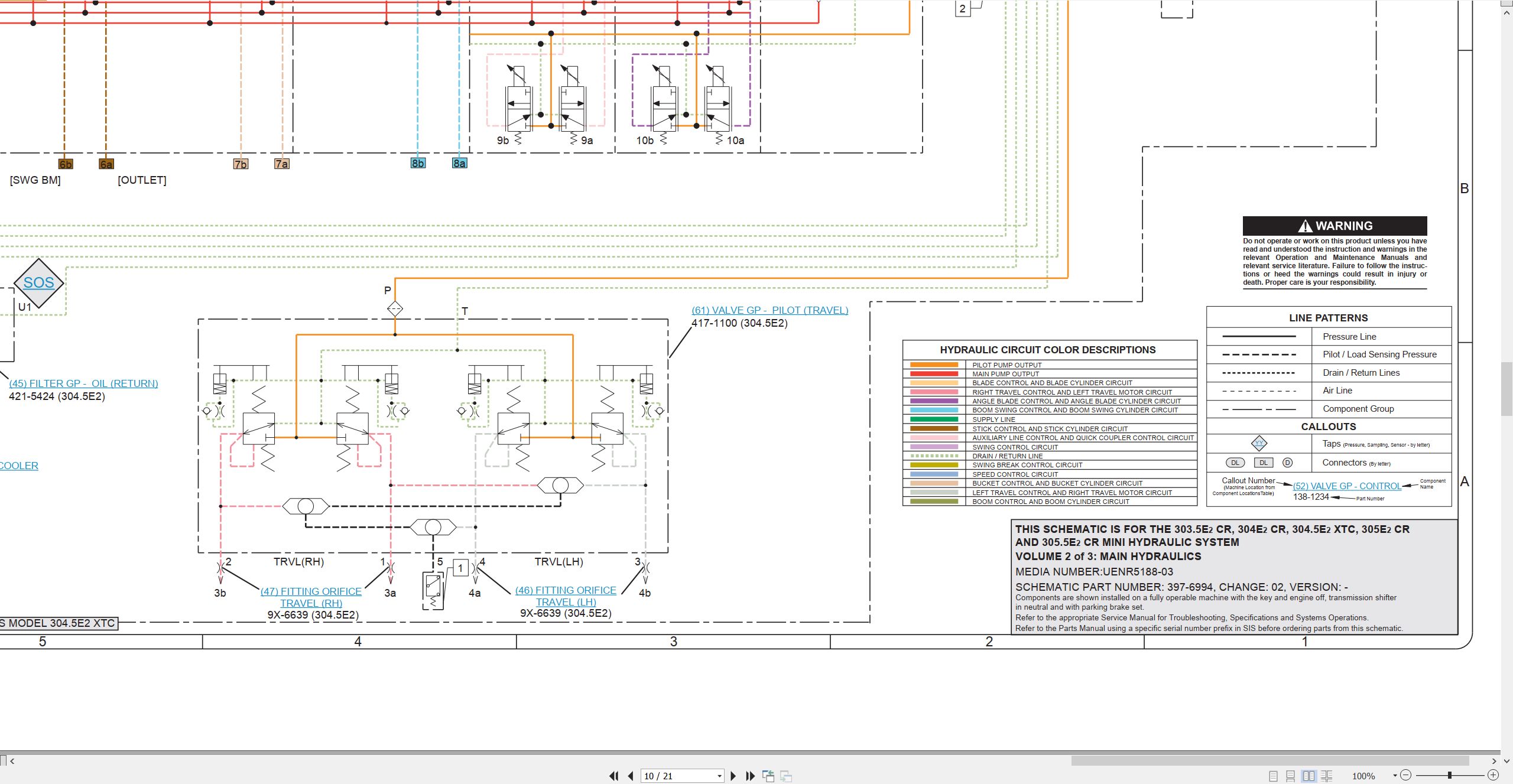The height and width of the screenshot is (784, 1513).
Task: Click the boxed callout number 1
Action: (x=460, y=568)
